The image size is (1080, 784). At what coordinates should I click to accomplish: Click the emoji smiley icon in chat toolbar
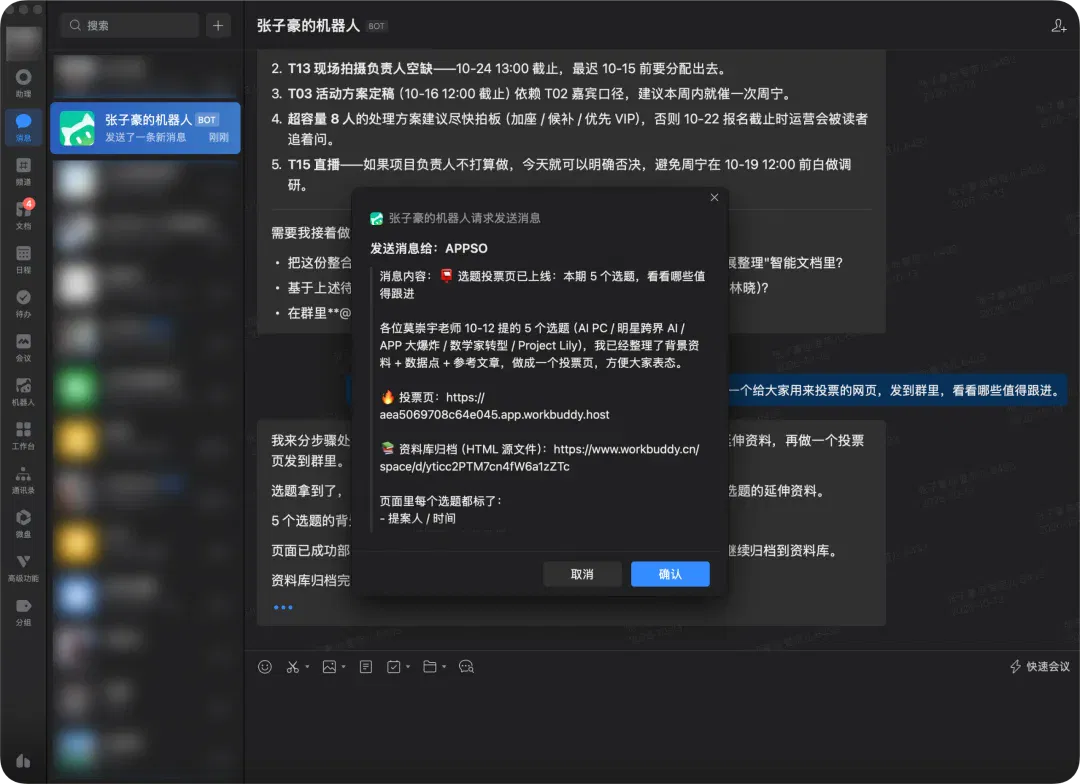tap(264, 666)
